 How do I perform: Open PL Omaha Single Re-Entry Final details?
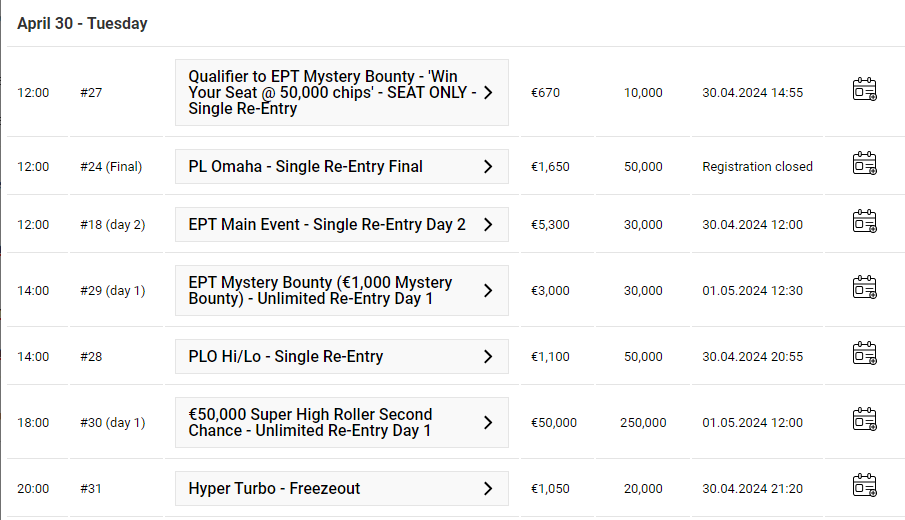[342, 166]
